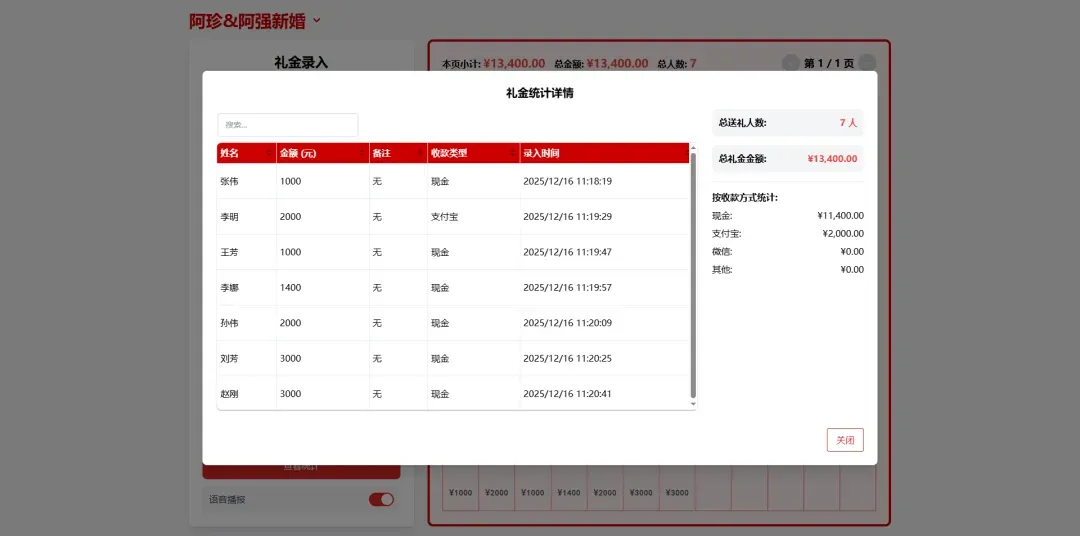Click the 礼金统计详情 dialog title
The width and height of the screenshot is (1080, 536).
[x=539, y=93]
